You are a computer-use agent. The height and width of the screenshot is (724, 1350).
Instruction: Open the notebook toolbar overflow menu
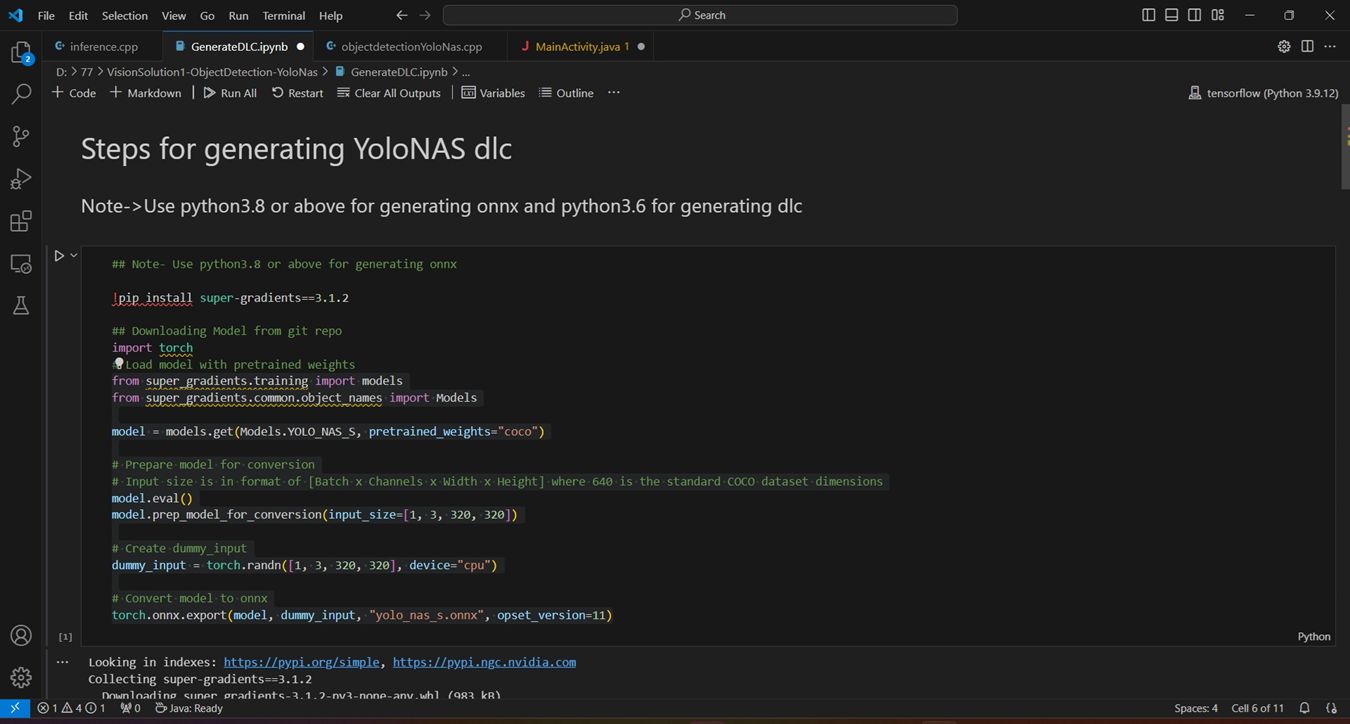tap(613, 92)
